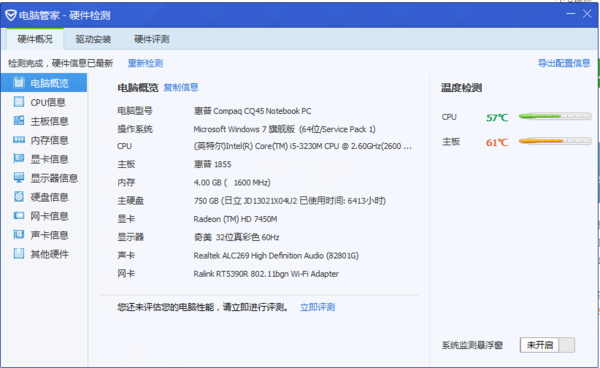Screen dimensions: 600x368
Task: Click the 导出配置信息 link
Action: (564, 63)
